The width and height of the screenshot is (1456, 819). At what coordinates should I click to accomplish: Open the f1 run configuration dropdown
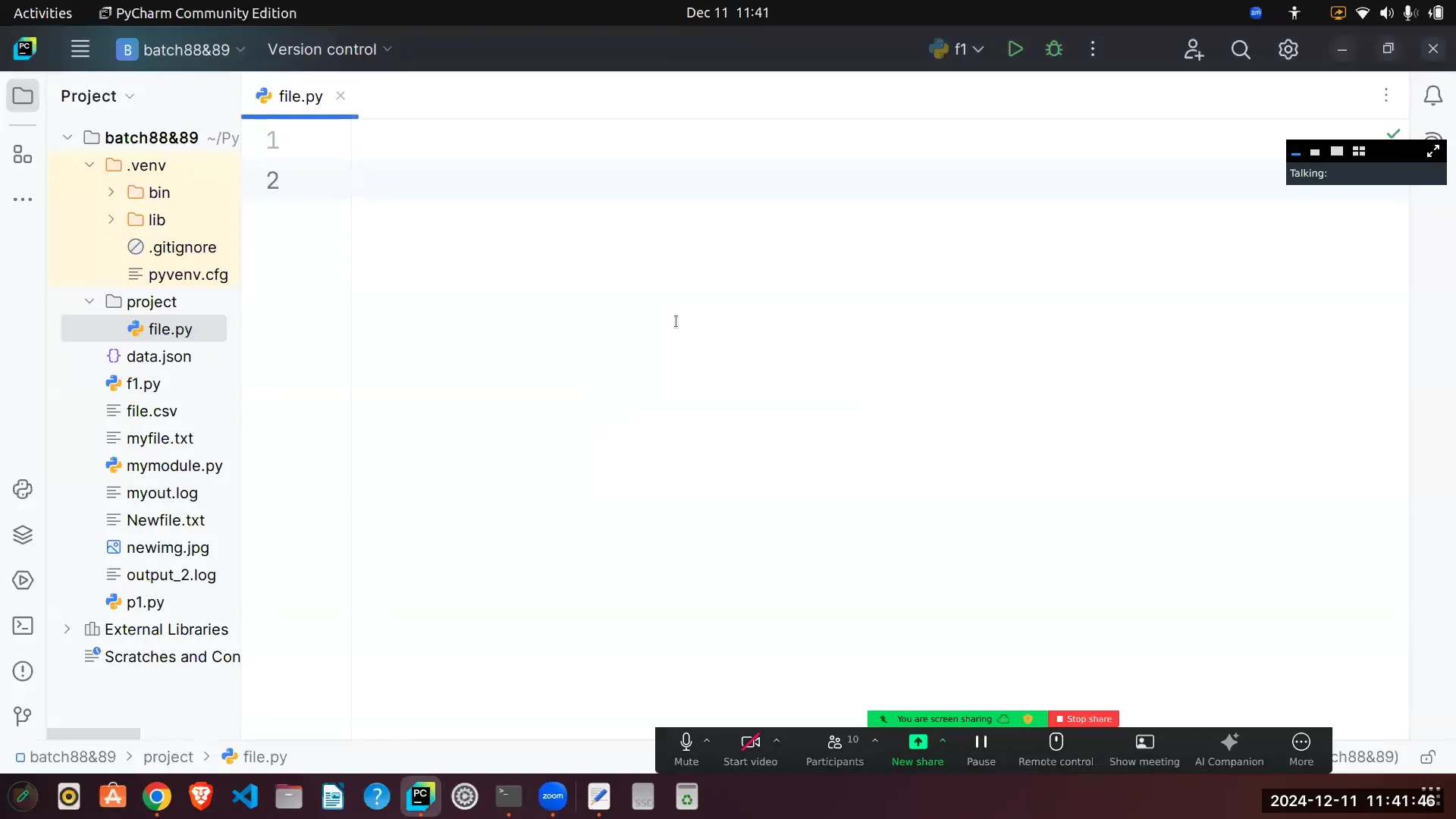pyautogui.click(x=978, y=49)
